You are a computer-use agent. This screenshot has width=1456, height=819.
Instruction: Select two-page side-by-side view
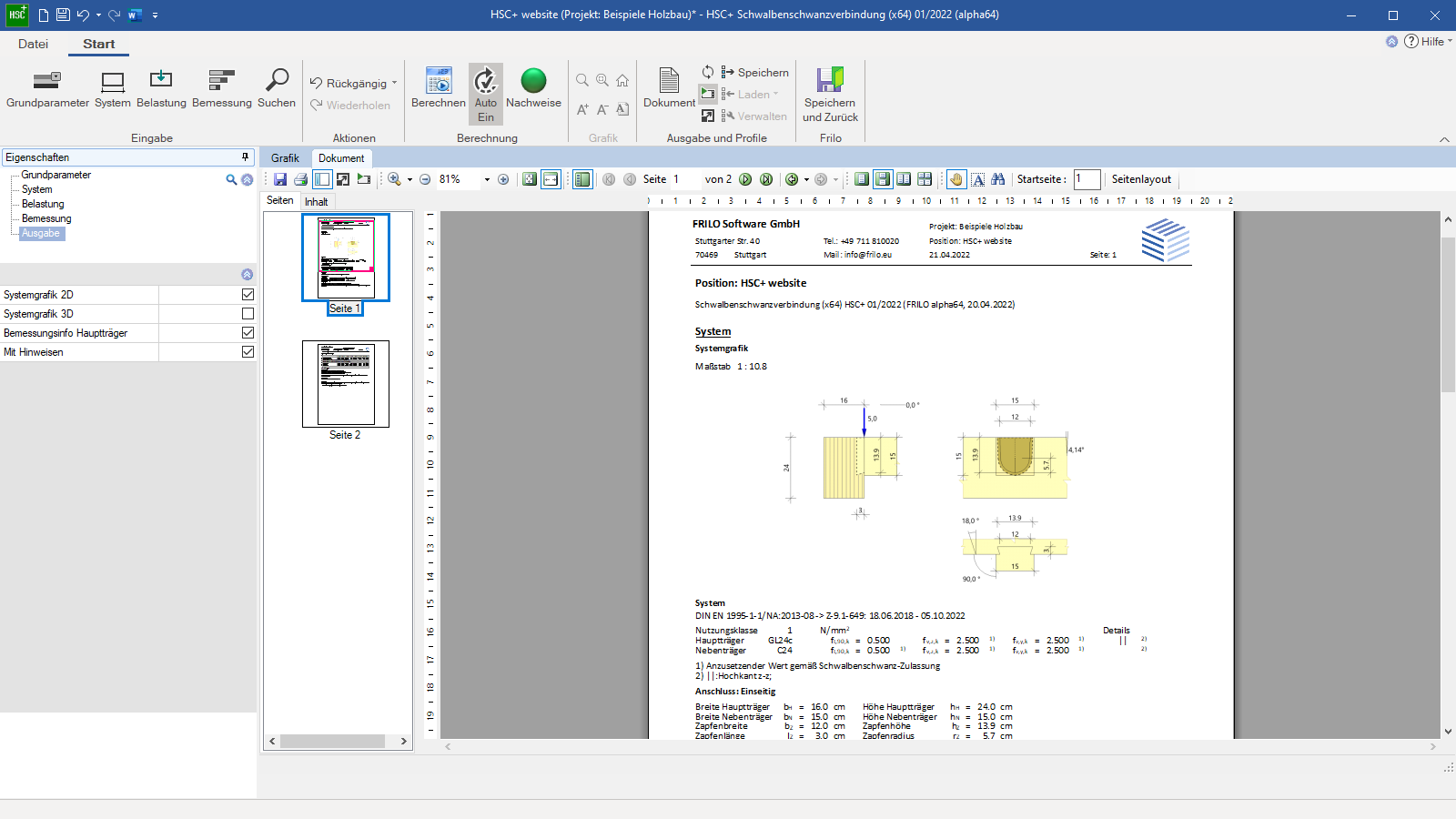[904, 179]
